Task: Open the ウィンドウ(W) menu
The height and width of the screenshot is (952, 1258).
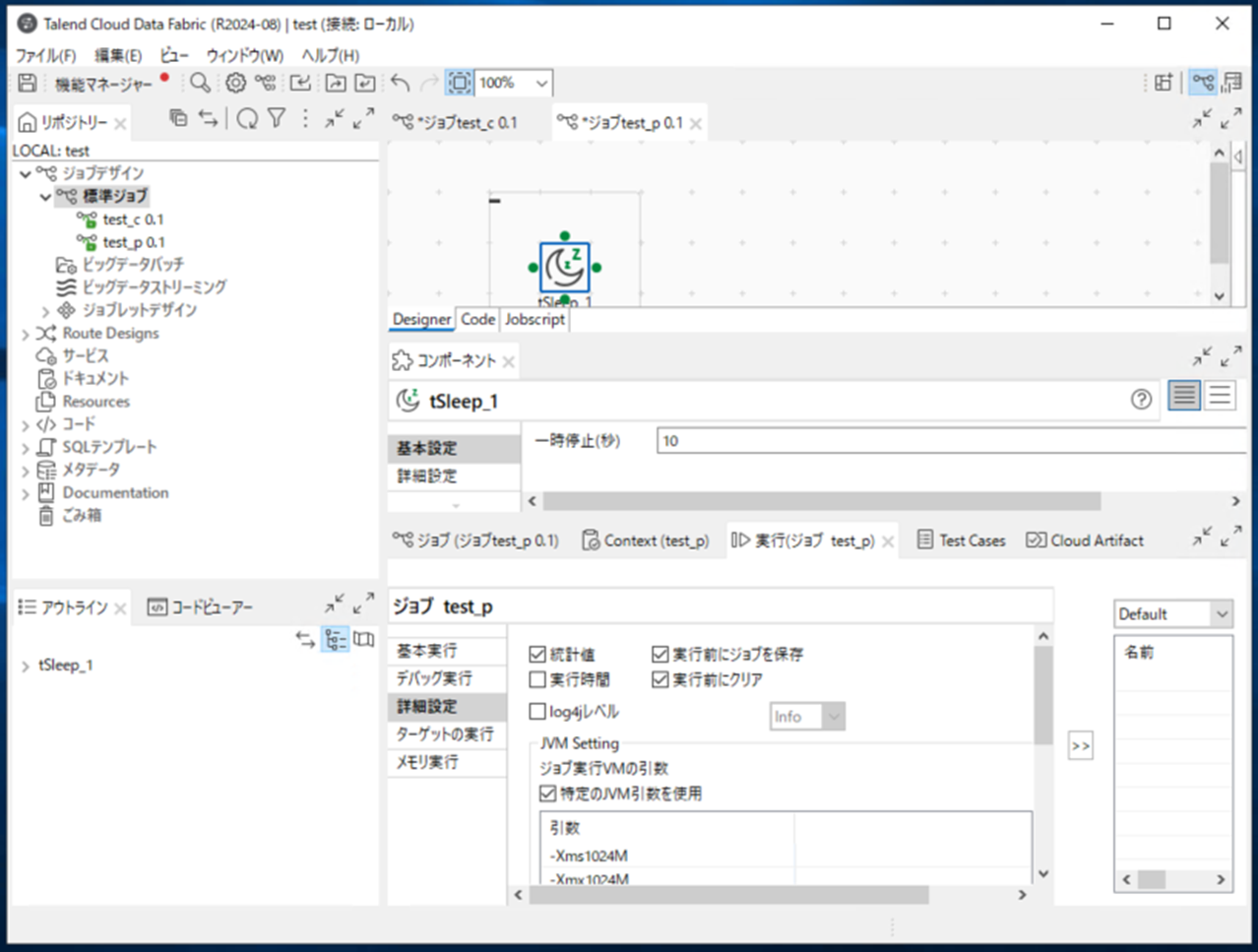Action: pyautogui.click(x=245, y=55)
